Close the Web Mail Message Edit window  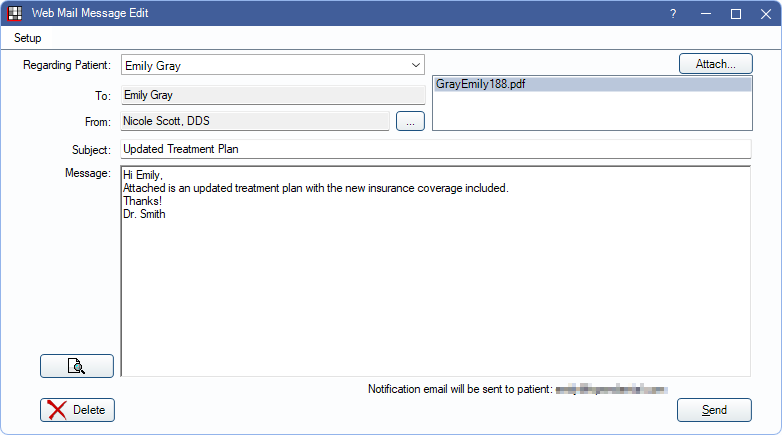(766, 14)
